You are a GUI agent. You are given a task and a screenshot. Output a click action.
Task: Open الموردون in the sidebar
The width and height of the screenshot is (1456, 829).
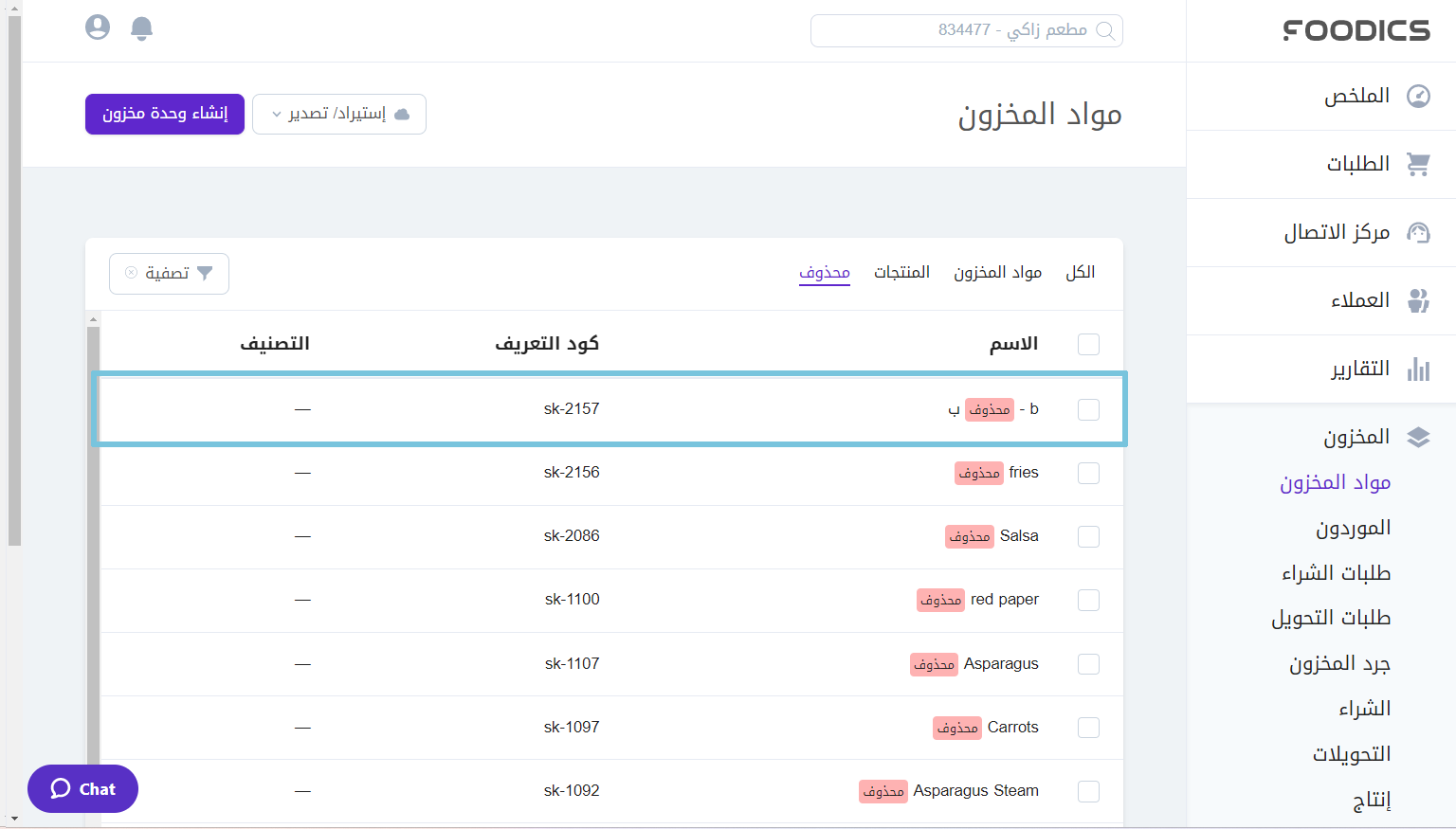click(x=1353, y=529)
